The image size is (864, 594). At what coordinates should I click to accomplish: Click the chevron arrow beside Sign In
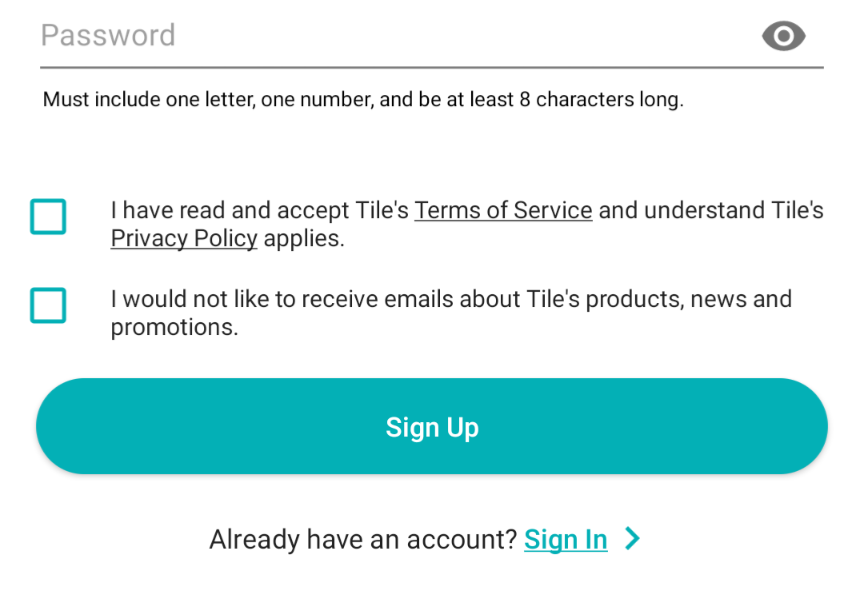pos(632,538)
